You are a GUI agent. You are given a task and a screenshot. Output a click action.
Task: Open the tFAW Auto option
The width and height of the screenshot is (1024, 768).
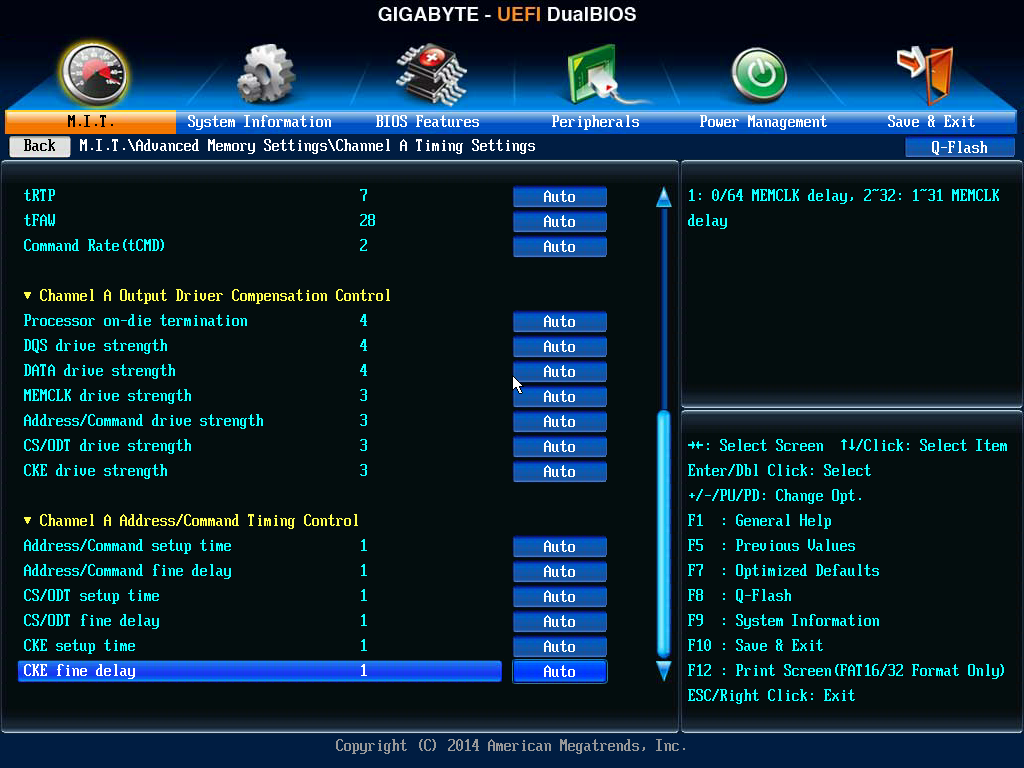coord(560,221)
